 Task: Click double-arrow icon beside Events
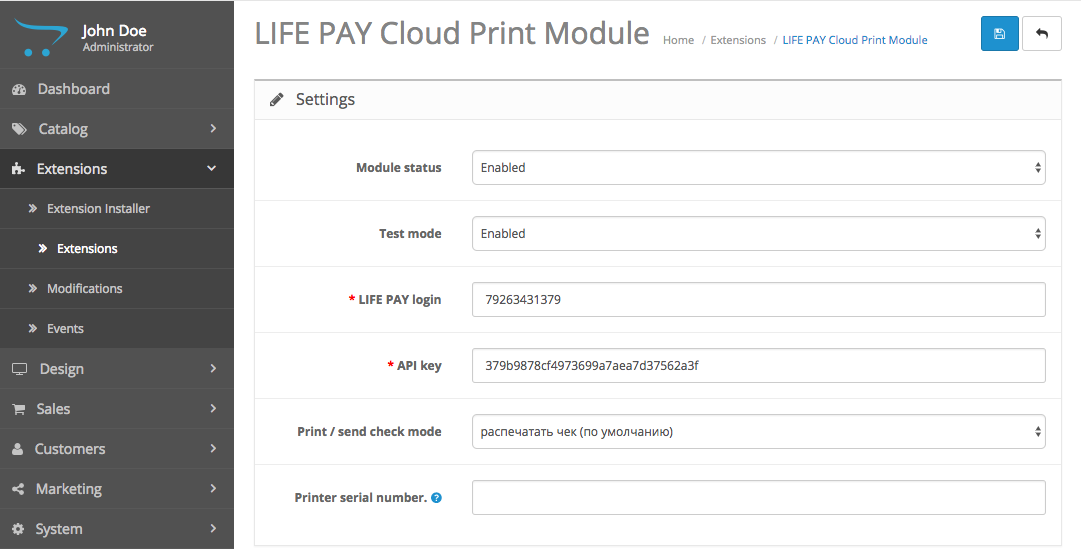click(32, 328)
